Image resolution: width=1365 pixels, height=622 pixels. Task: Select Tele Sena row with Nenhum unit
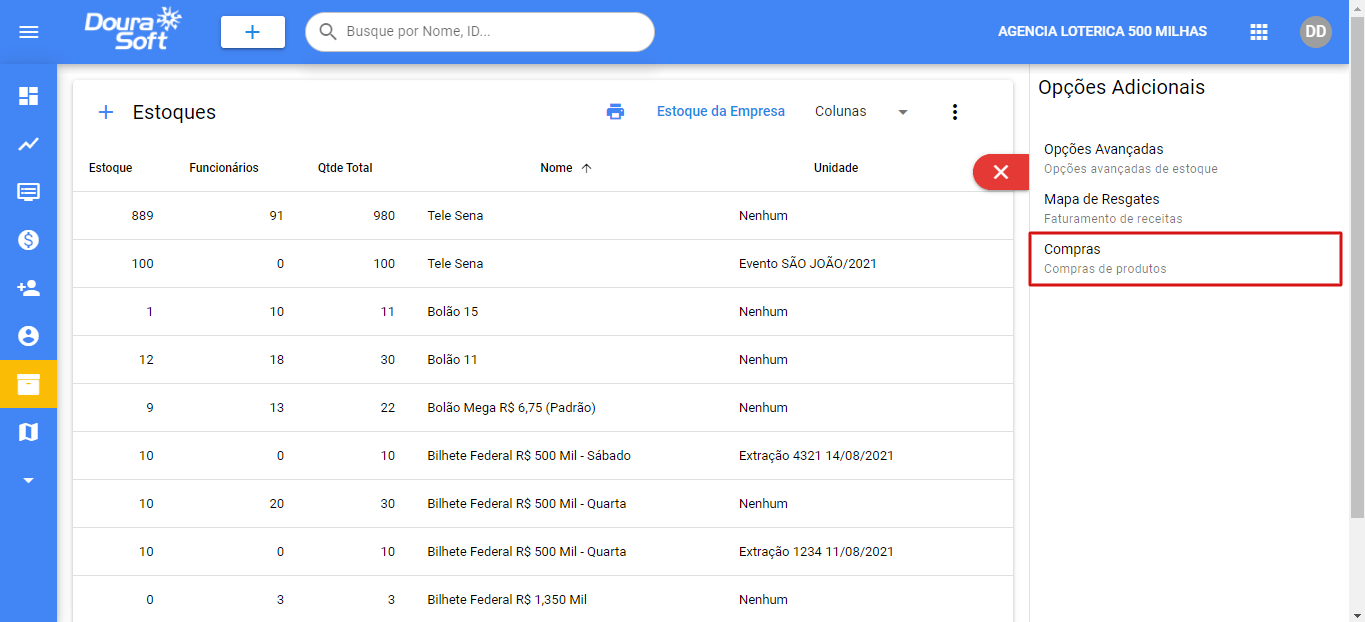(x=543, y=216)
